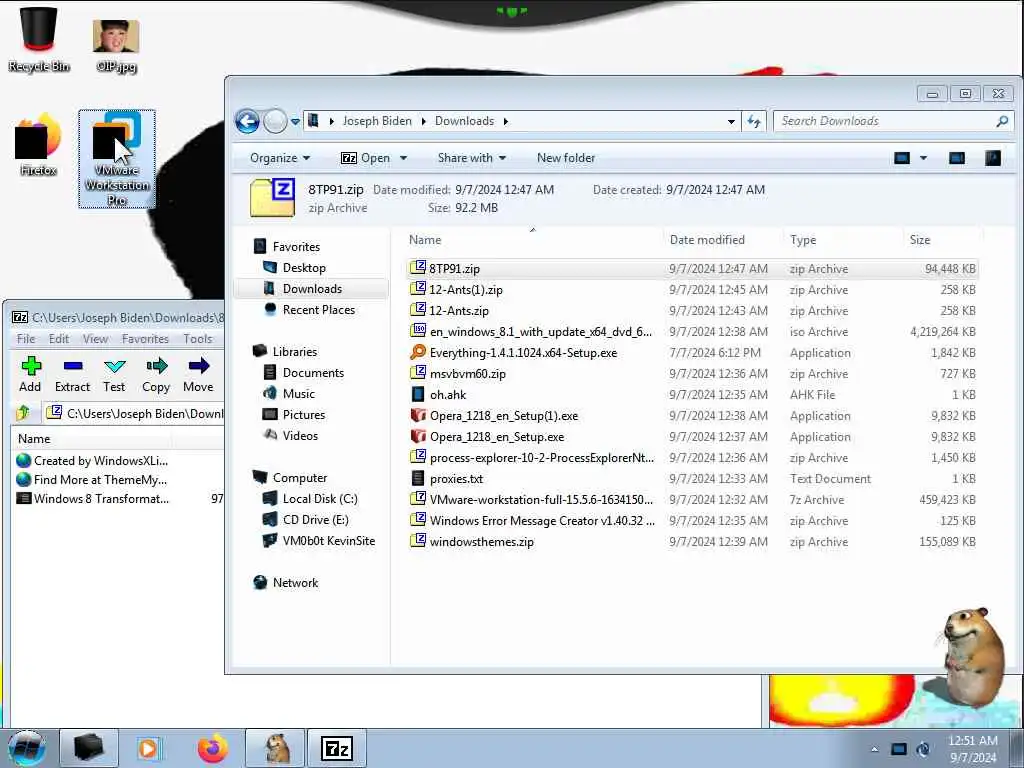Click the Test button in 7-Zip
This screenshot has width=1024, height=768.
pos(114,374)
